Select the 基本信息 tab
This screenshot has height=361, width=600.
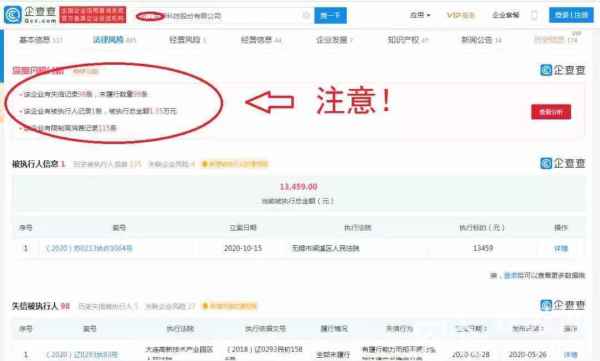click(x=40, y=40)
